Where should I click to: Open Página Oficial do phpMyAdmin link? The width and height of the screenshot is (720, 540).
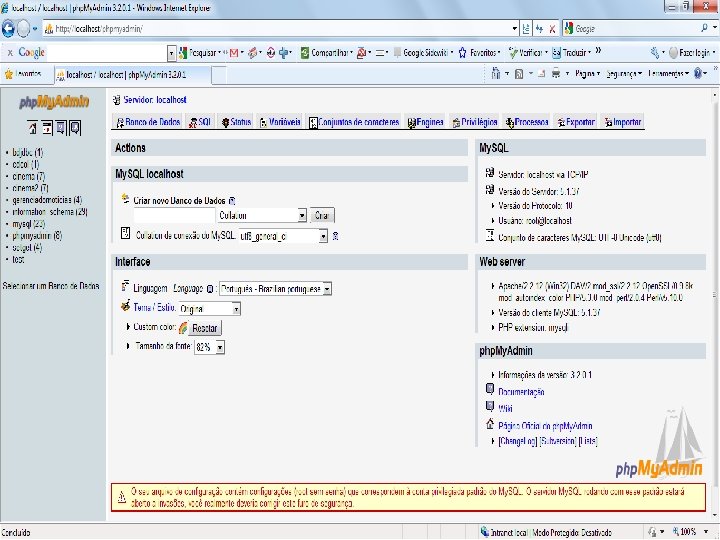[x=545, y=426]
